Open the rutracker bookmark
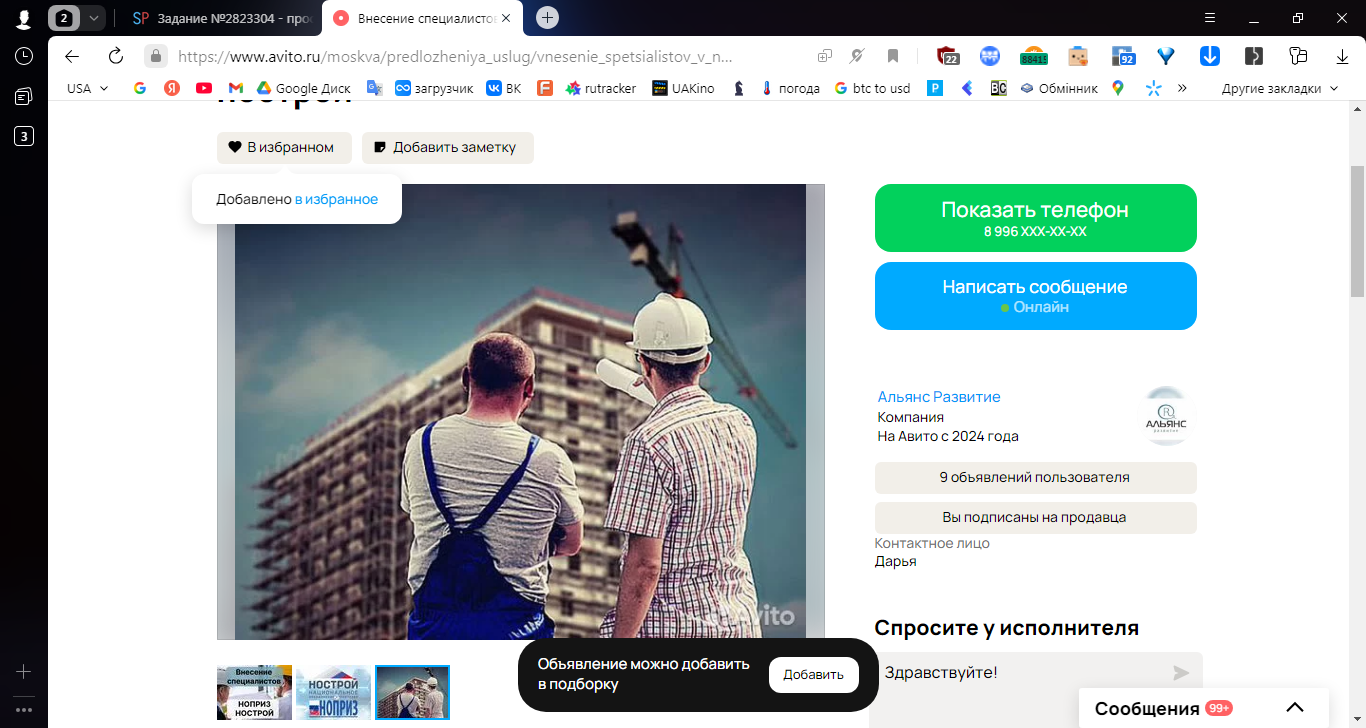Screen dimensions: 1366x728 point(600,88)
